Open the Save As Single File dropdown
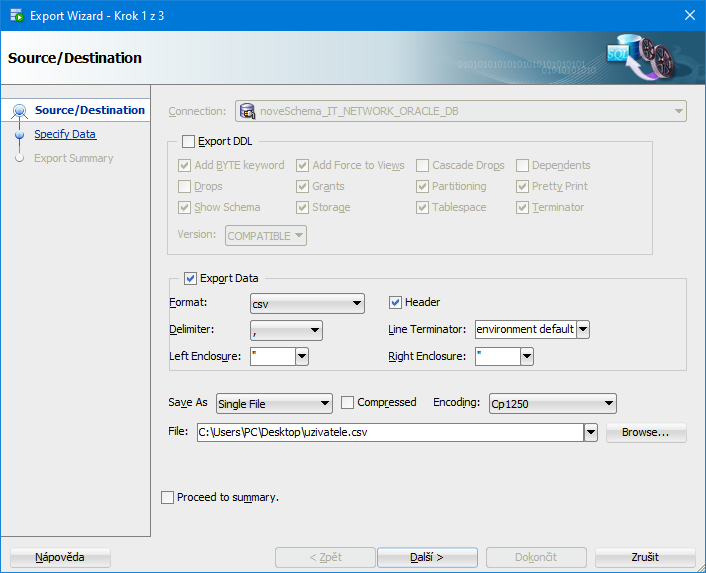This screenshot has width=706, height=573. 325,404
